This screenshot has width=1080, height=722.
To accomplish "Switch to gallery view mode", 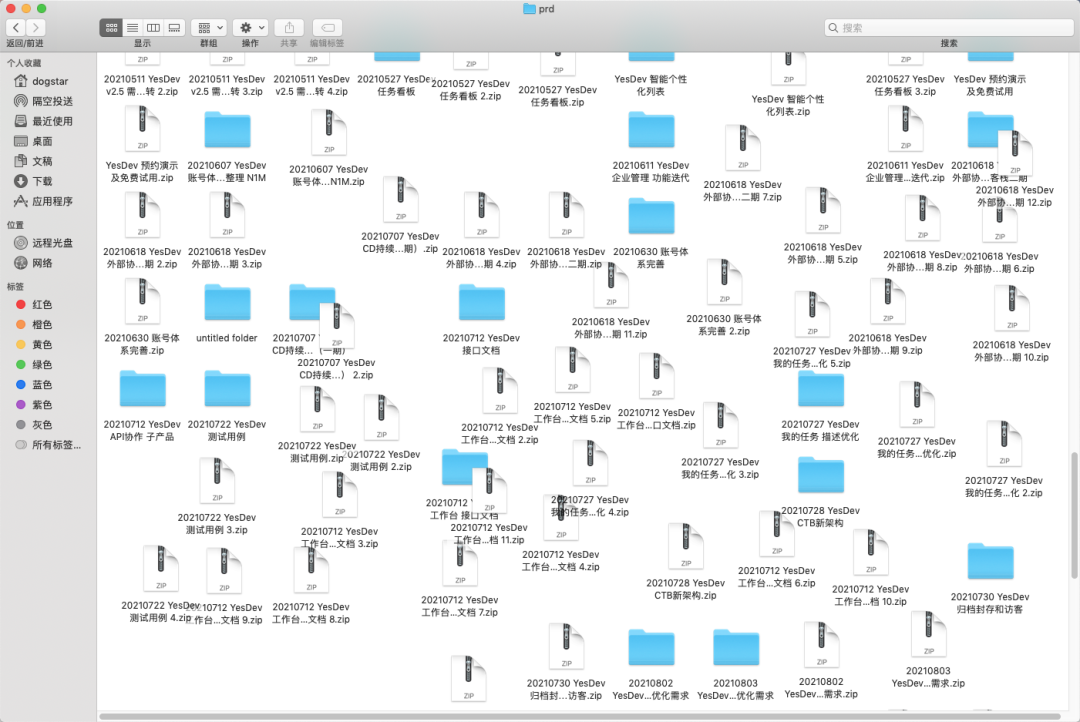I will 174,28.
